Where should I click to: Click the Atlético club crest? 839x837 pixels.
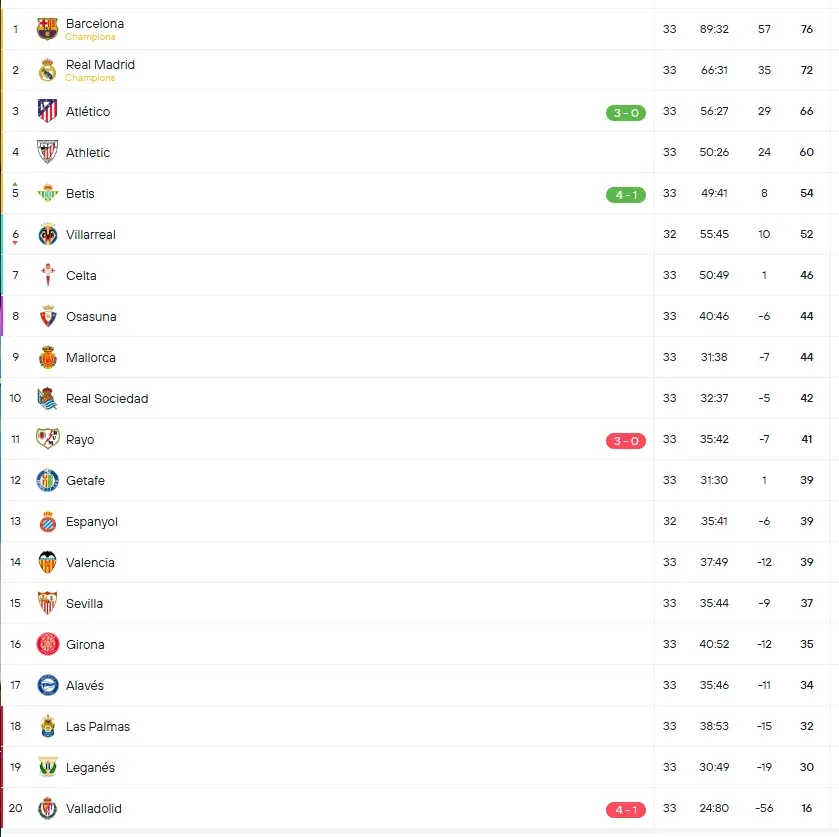47,111
